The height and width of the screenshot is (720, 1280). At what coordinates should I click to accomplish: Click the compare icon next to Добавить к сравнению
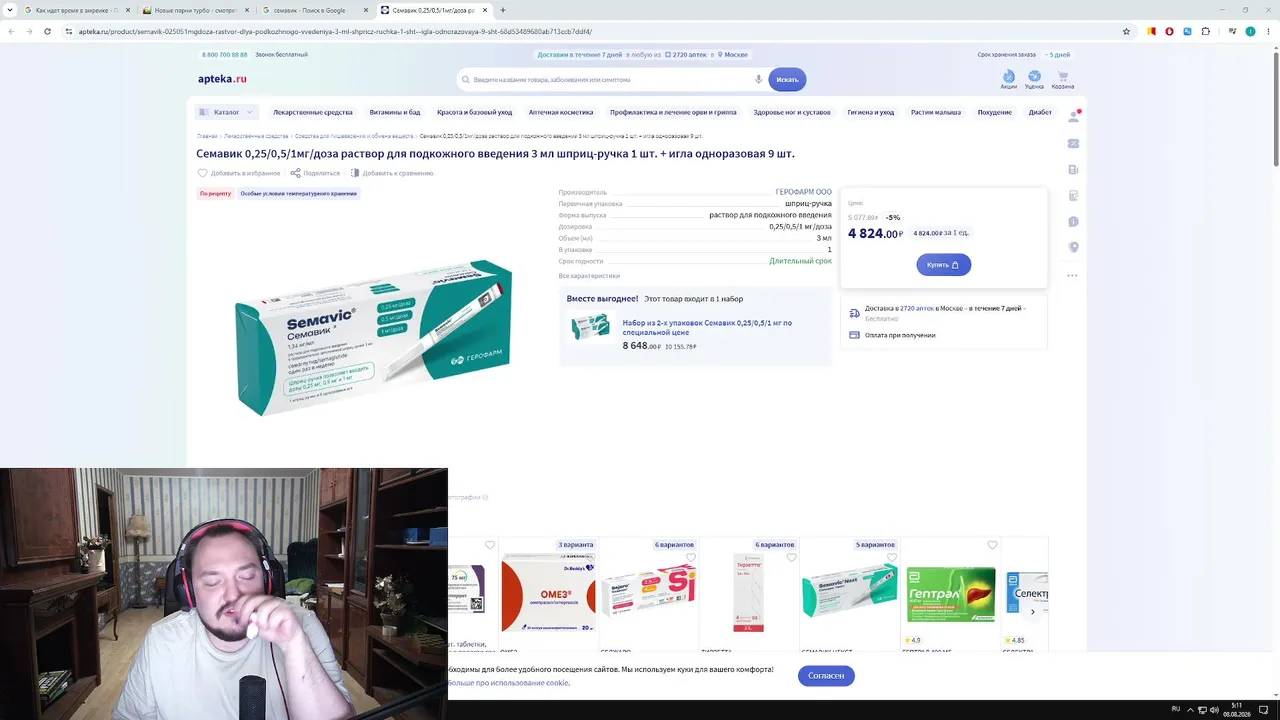(355, 173)
